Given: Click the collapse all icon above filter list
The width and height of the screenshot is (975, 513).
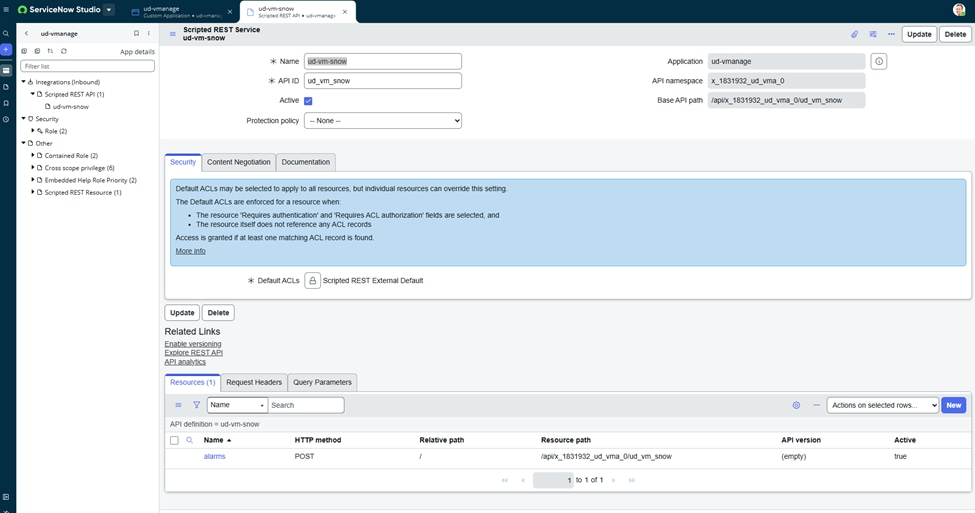Looking at the screenshot, I should tap(37, 51).
